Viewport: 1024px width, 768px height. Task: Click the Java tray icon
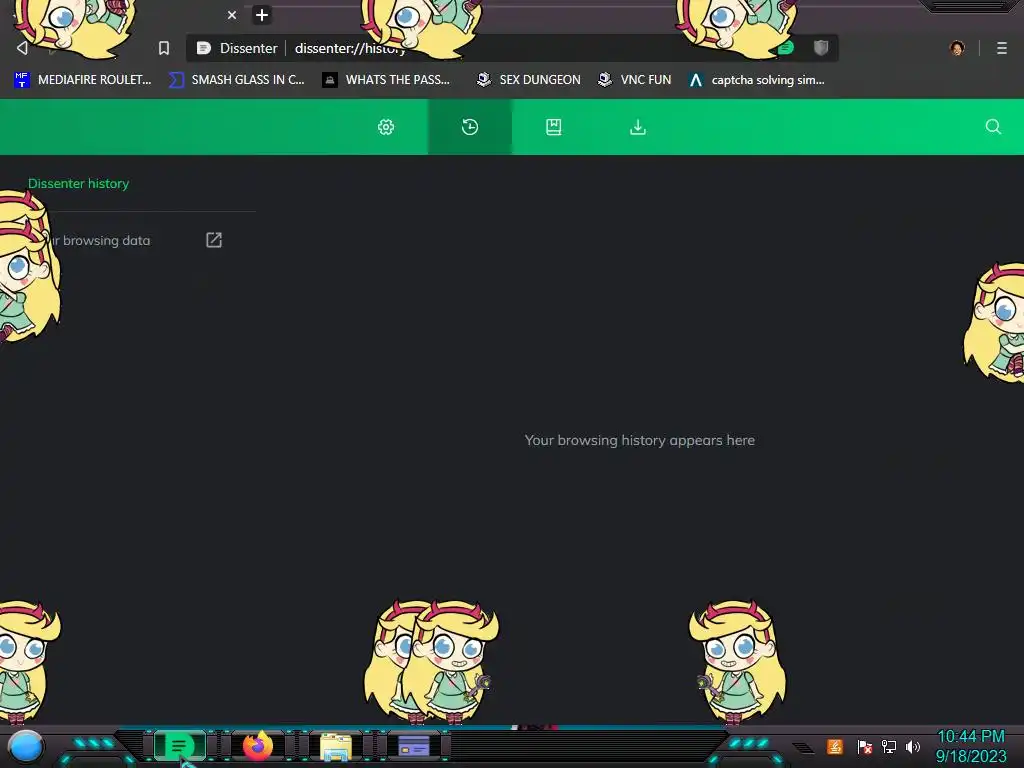click(835, 746)
